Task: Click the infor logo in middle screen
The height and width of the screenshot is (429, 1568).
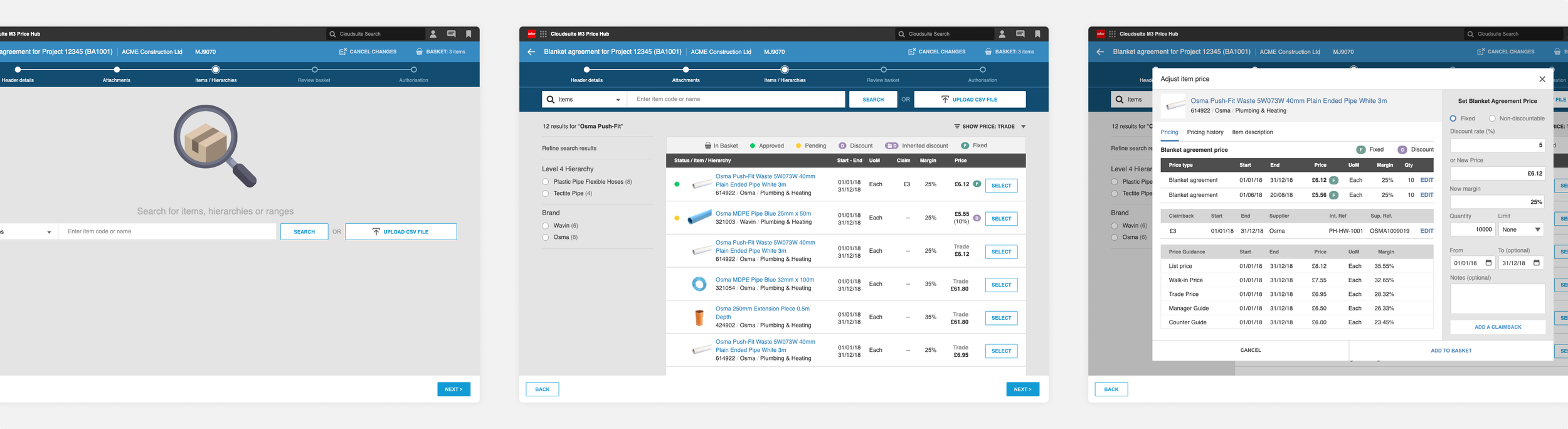Action: [x=531, y=34]
